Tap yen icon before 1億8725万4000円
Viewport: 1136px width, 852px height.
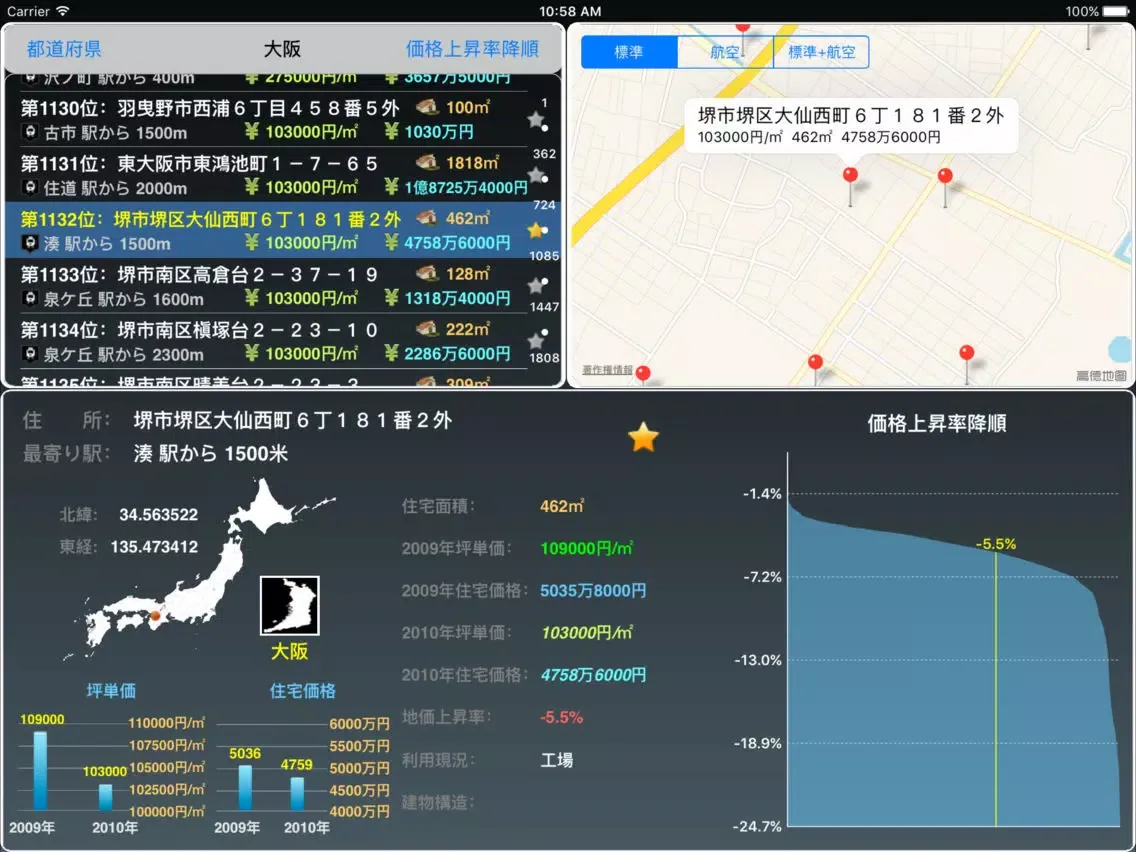391,187
